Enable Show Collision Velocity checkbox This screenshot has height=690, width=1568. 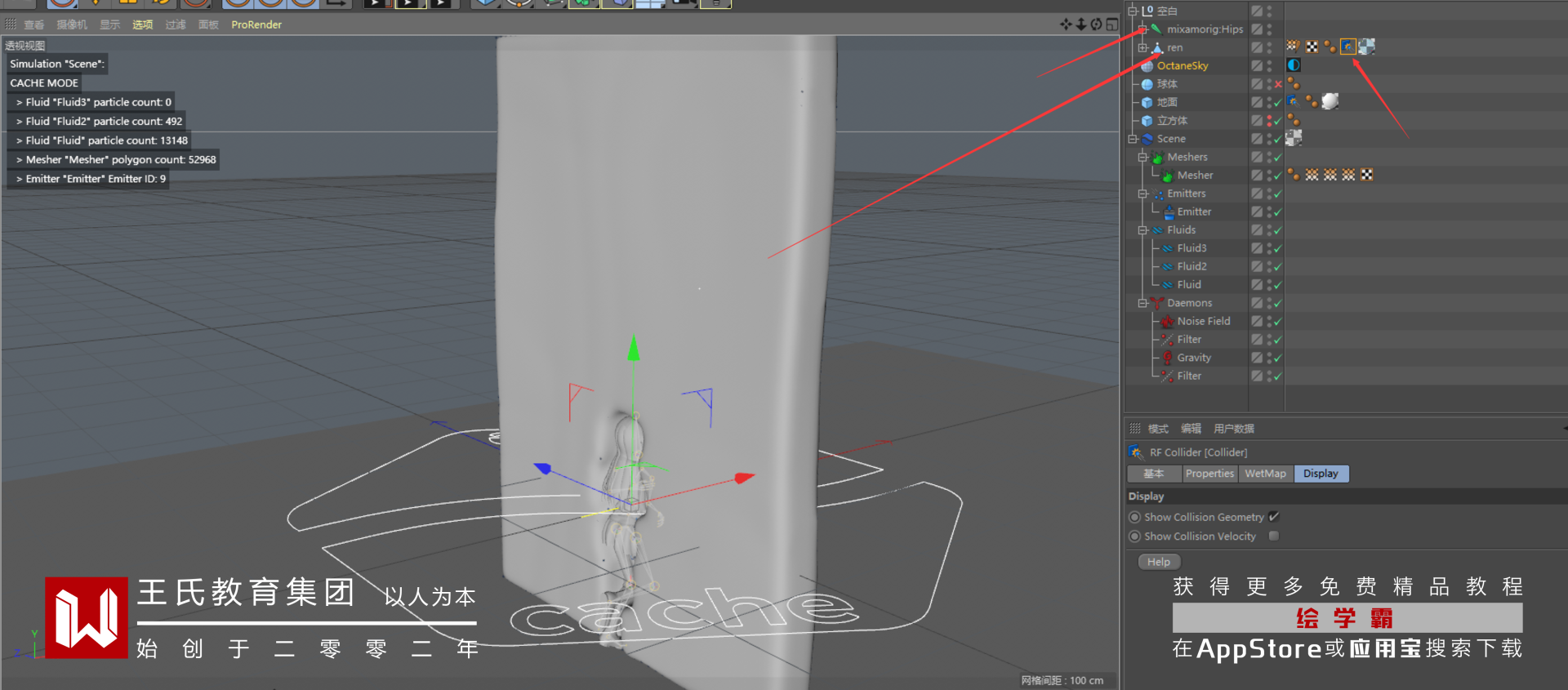1273,536
